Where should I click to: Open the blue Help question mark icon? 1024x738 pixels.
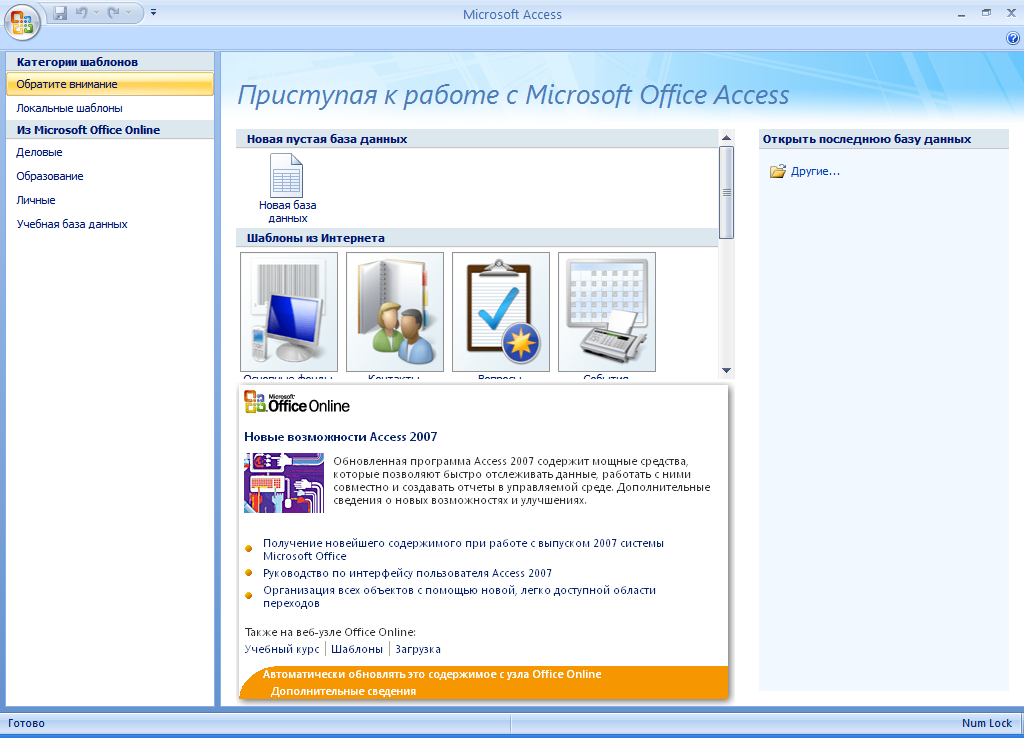pyautogui.click(x=1012, y=39)
